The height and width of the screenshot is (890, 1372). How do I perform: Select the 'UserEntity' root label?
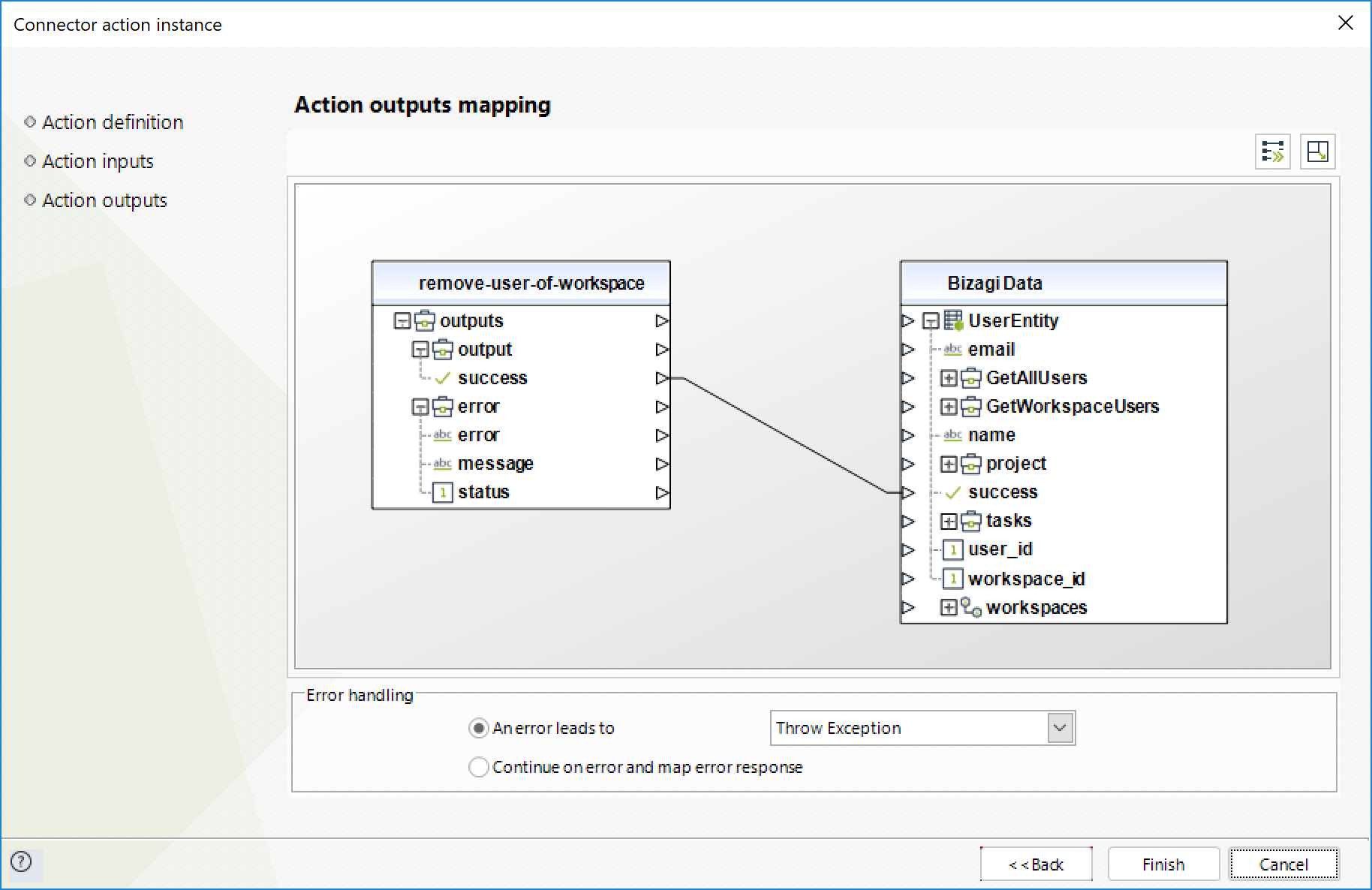pyautogui.click(x=1013, y=320)
